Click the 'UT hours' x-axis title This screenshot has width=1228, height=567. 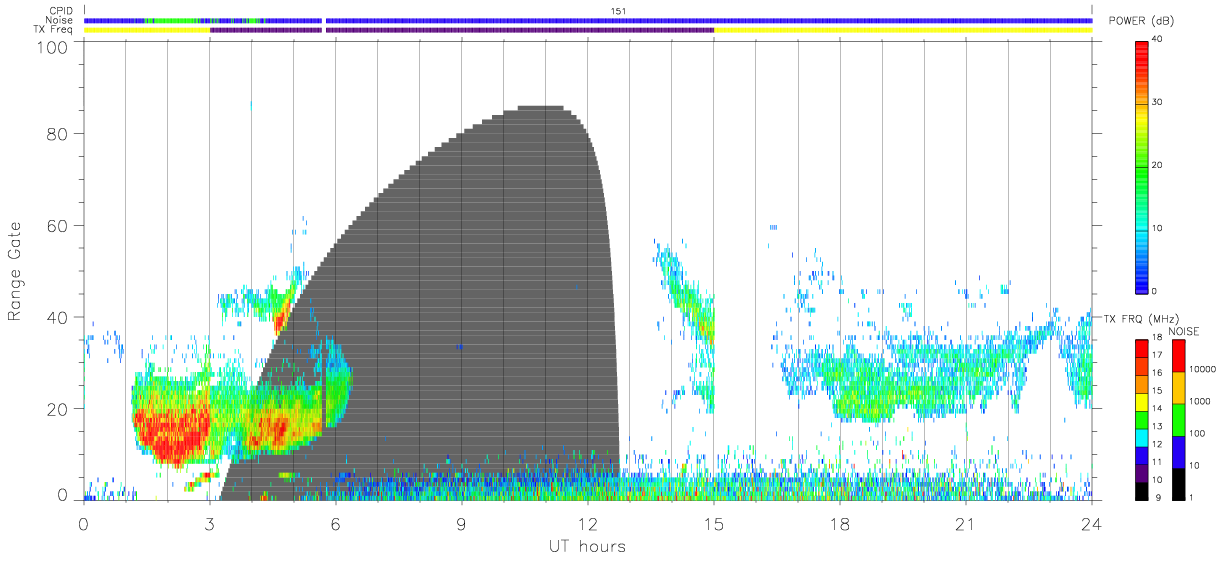[586, 546]
